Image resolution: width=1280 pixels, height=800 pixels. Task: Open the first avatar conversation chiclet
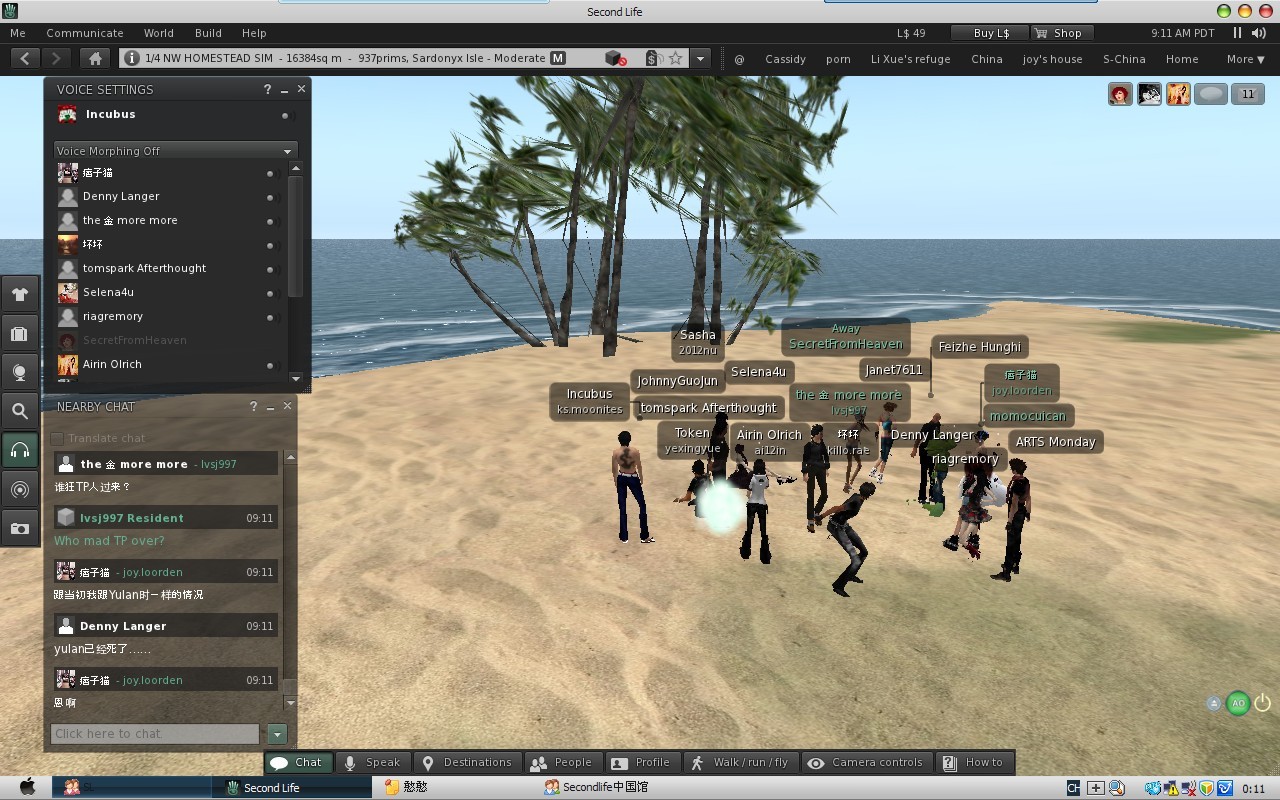1120,94
